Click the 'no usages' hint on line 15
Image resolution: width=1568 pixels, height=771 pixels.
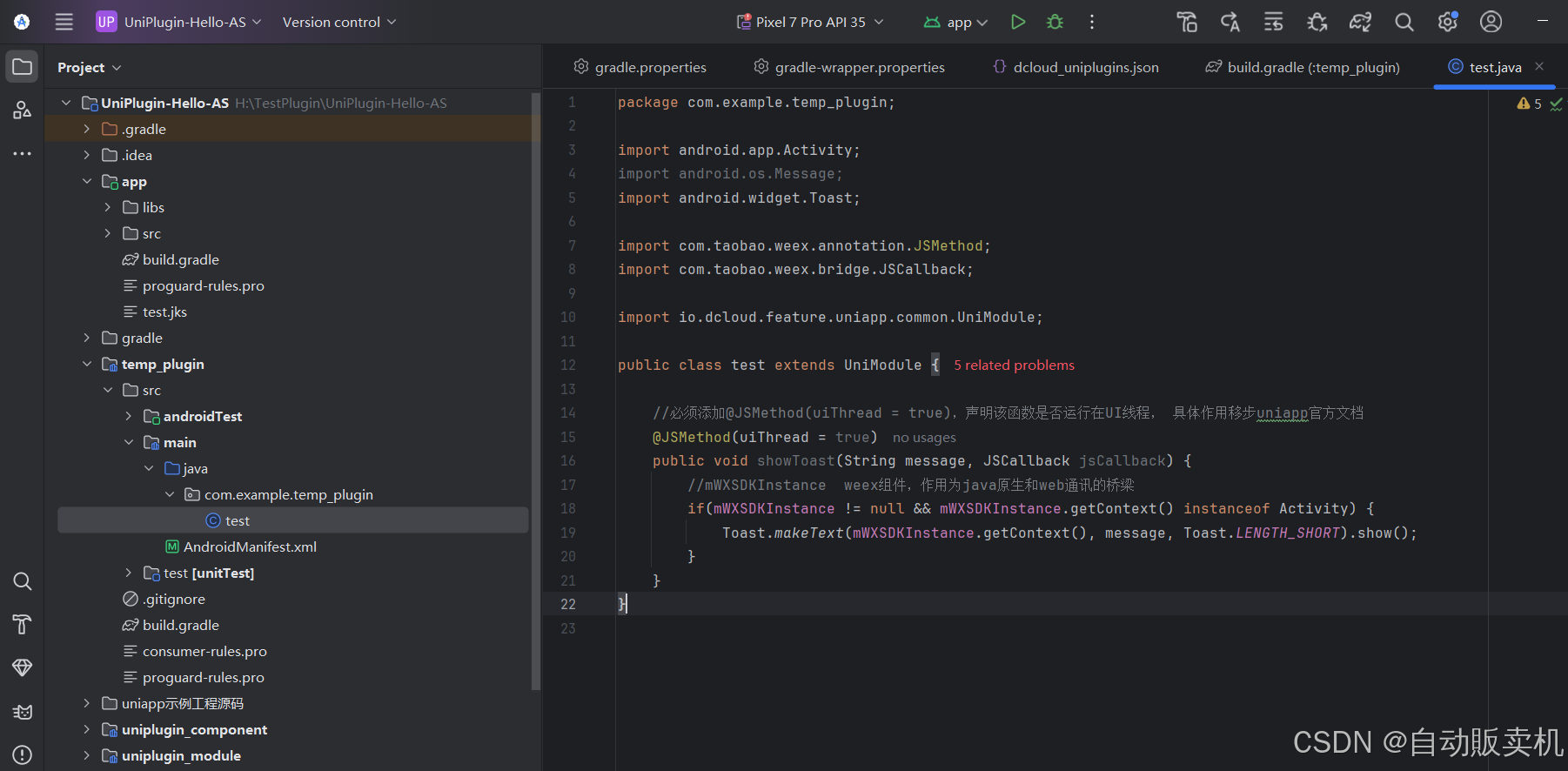coord(924,438)
